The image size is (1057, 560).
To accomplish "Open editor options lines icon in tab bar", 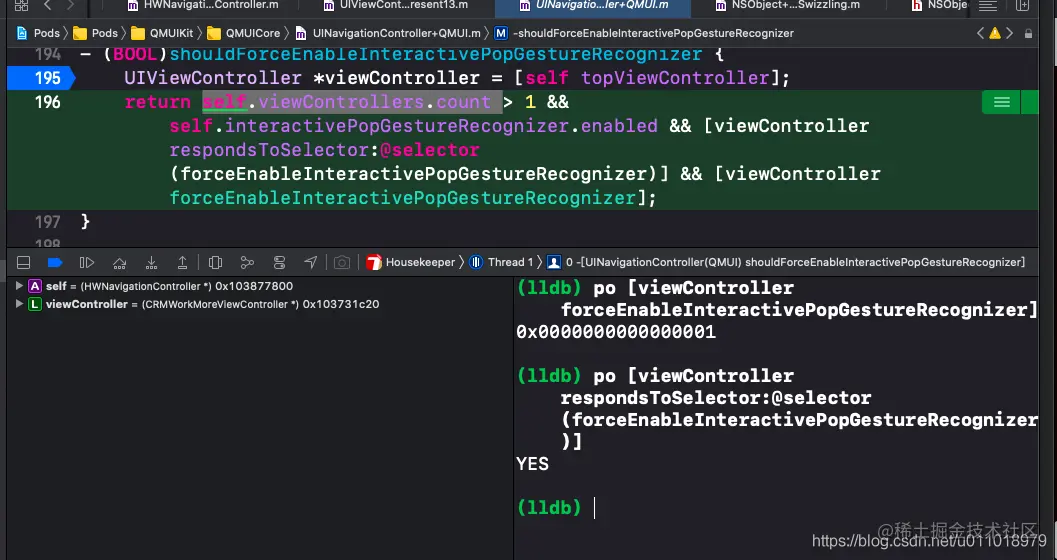I will tap(988, 6).
